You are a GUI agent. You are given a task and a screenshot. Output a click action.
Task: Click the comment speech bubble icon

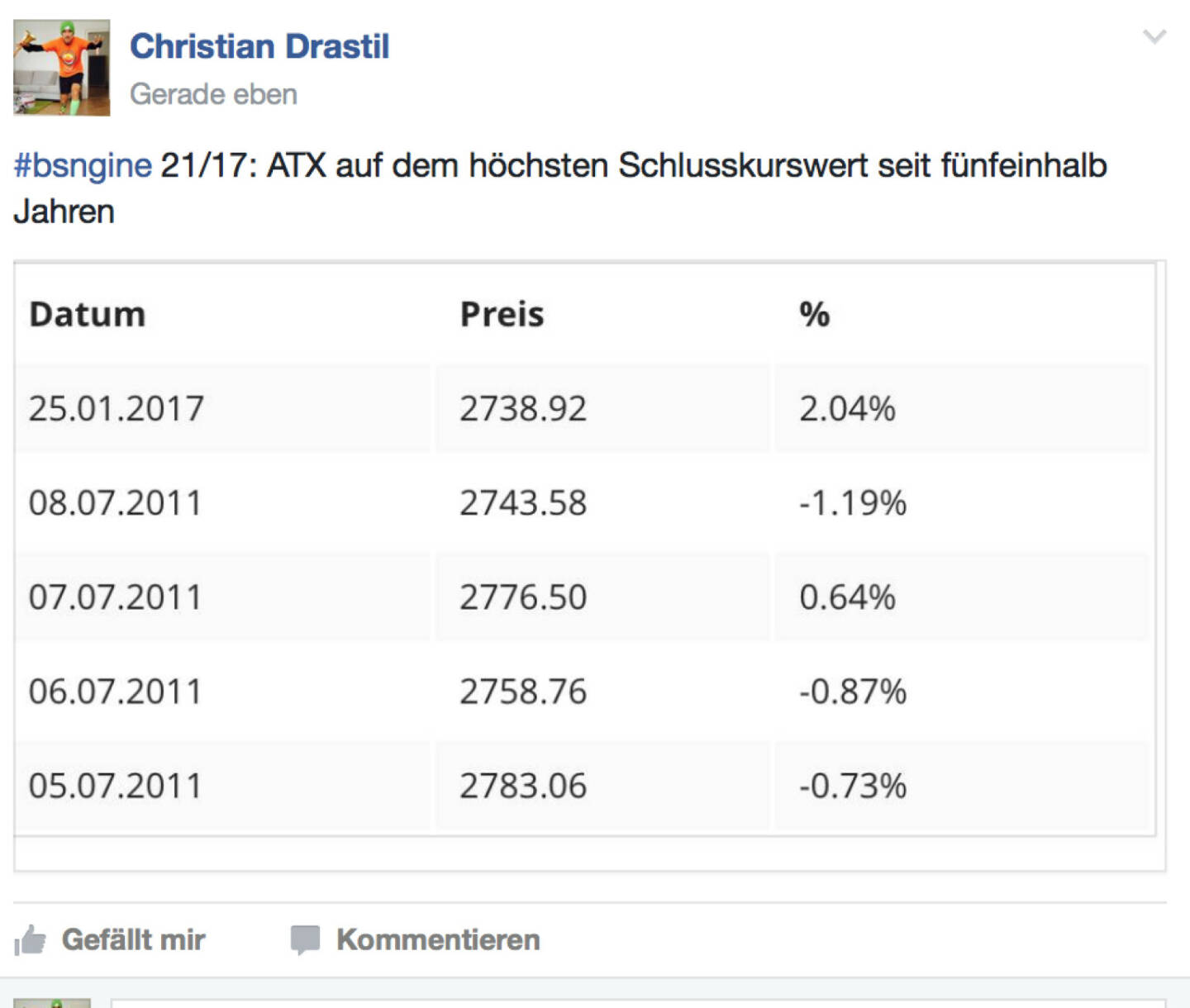pos(304,940)
